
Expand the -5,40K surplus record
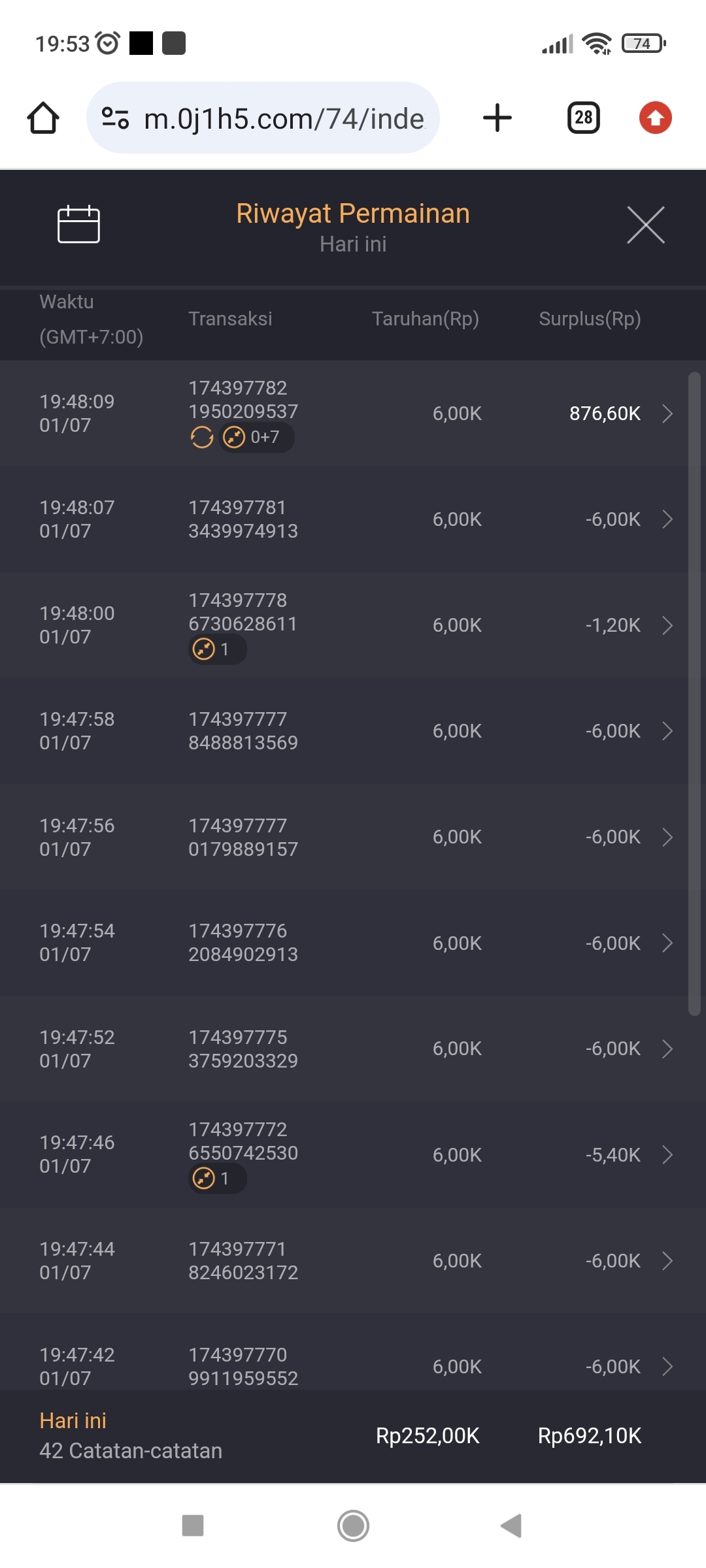[x=667, y=1155]
